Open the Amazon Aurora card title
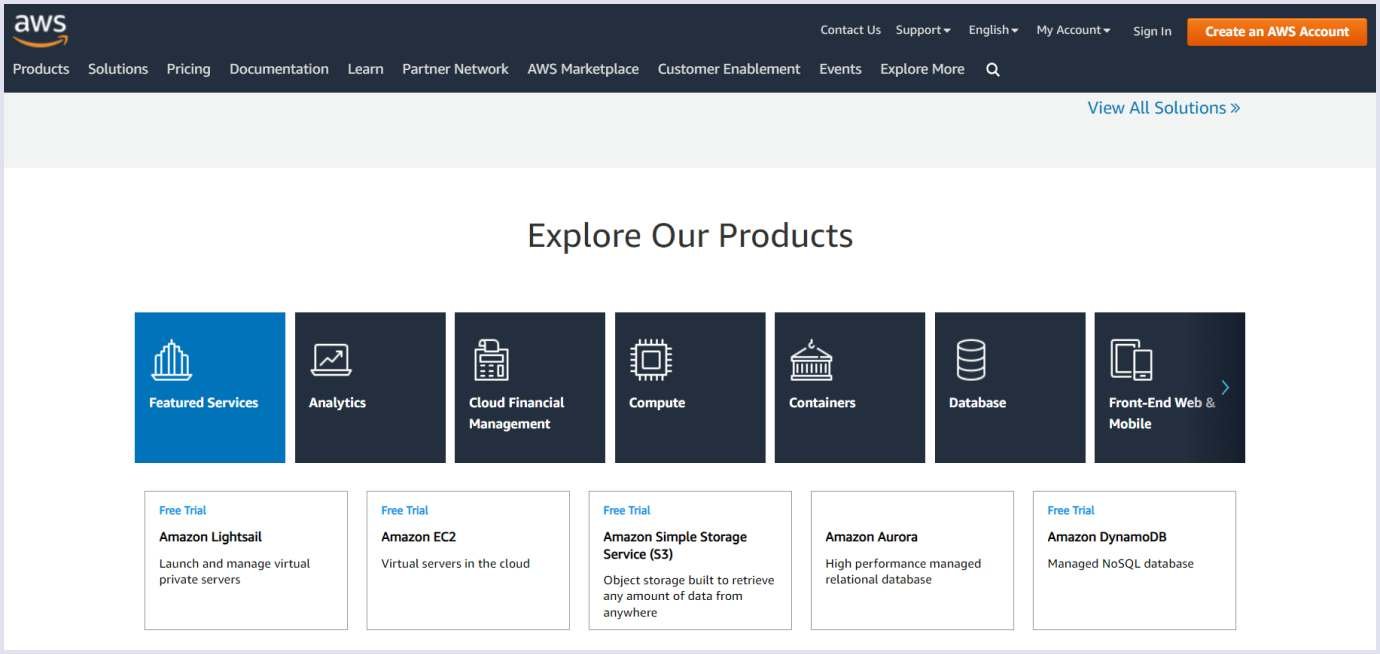The height and width of the screenshot is (654, 1380). tap(871, 537)
